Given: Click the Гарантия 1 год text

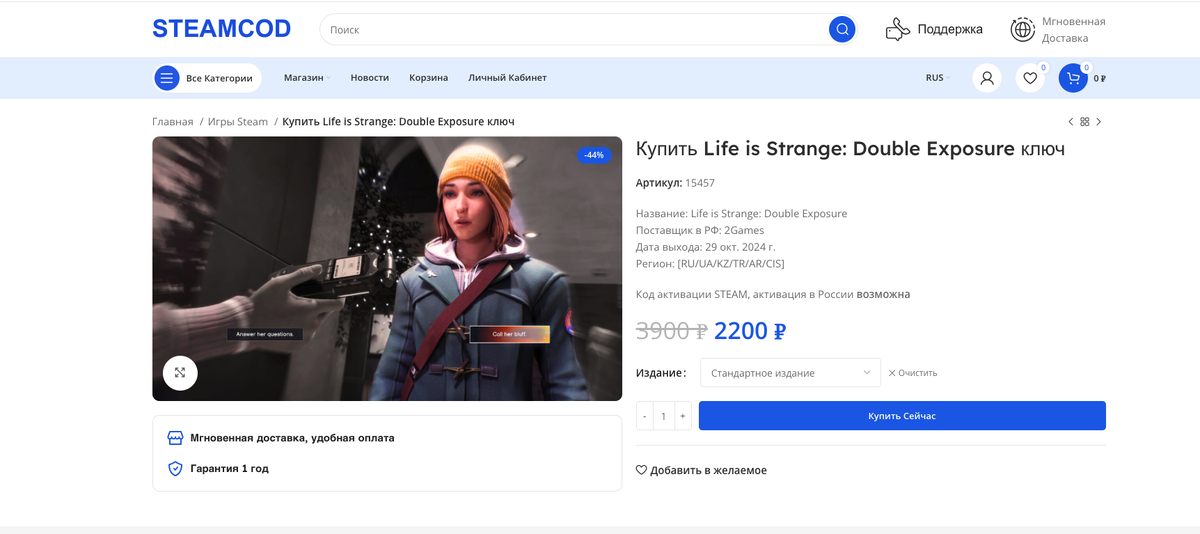Looking at the screenshot, I should pos(230,468).
